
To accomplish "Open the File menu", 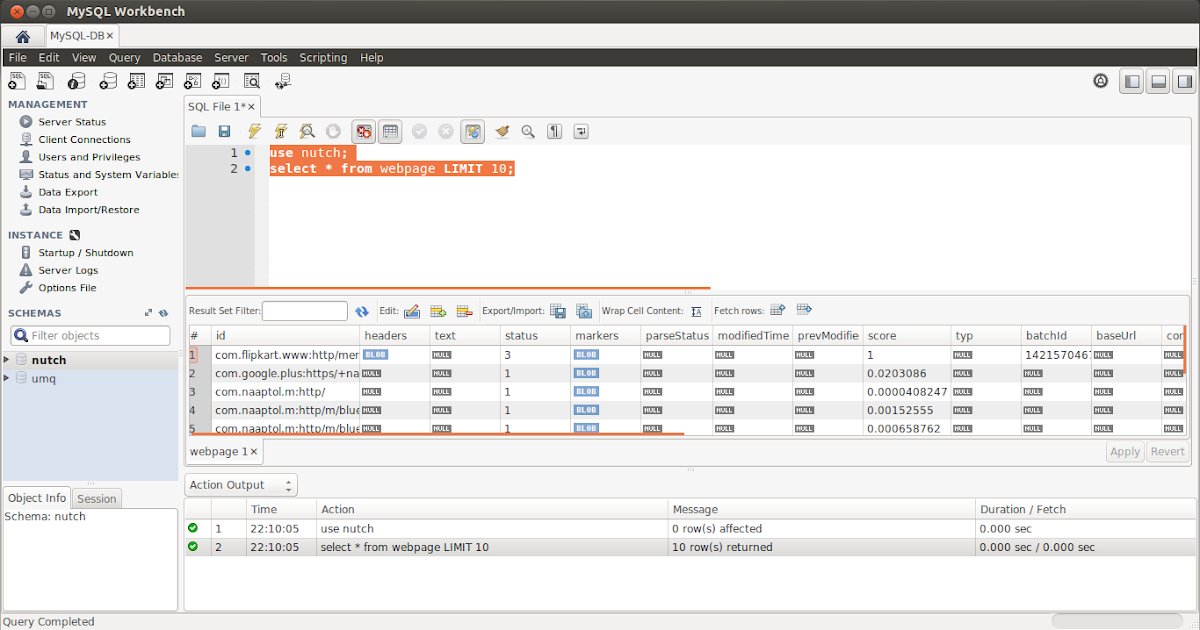I will click(17, 58).
